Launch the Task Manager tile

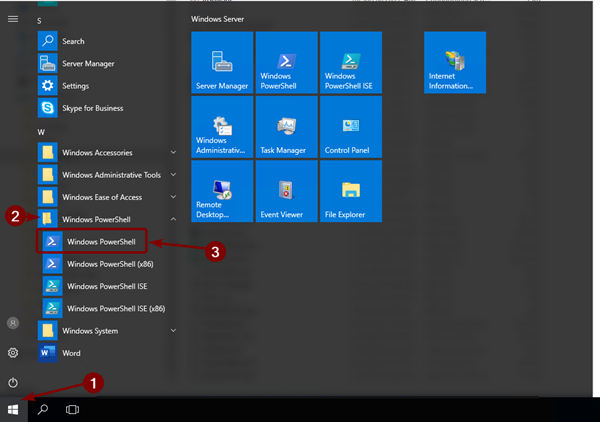[286, 127]
